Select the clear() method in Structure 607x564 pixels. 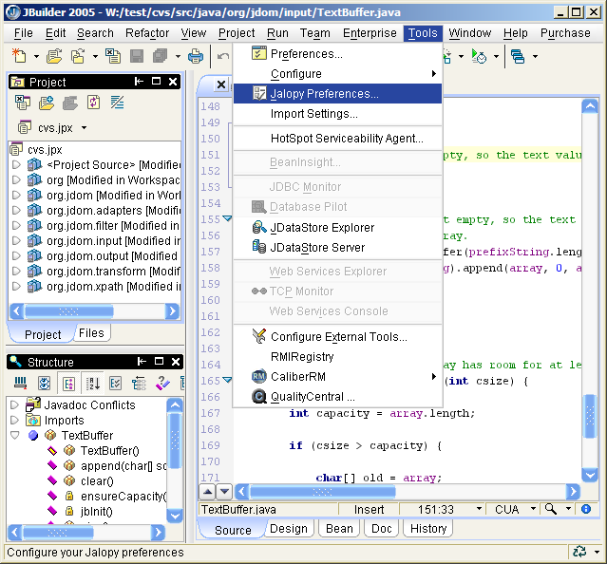coord(97,481)
